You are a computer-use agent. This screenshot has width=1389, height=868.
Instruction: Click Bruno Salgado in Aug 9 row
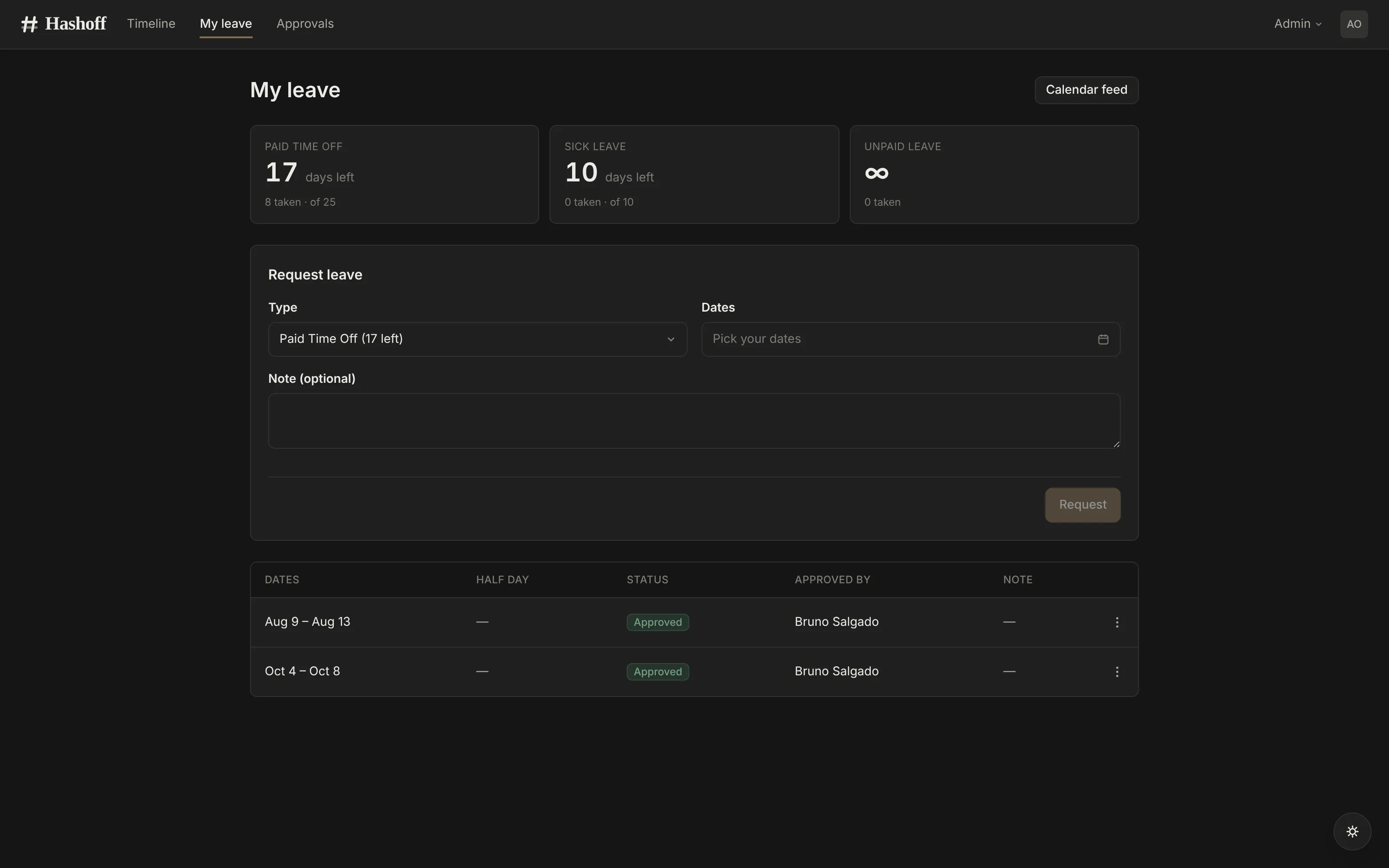[836, 622]
